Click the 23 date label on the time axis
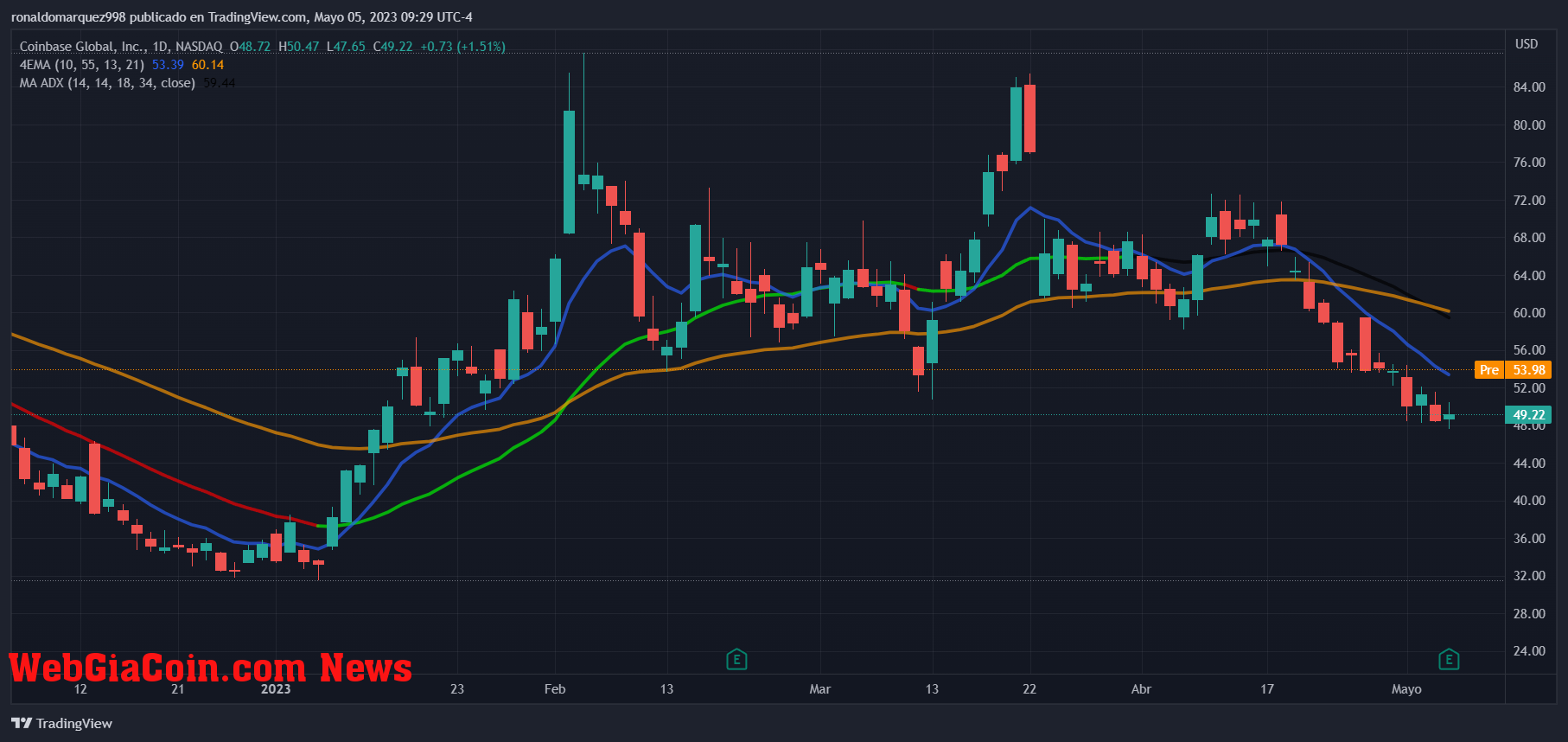 457,689
